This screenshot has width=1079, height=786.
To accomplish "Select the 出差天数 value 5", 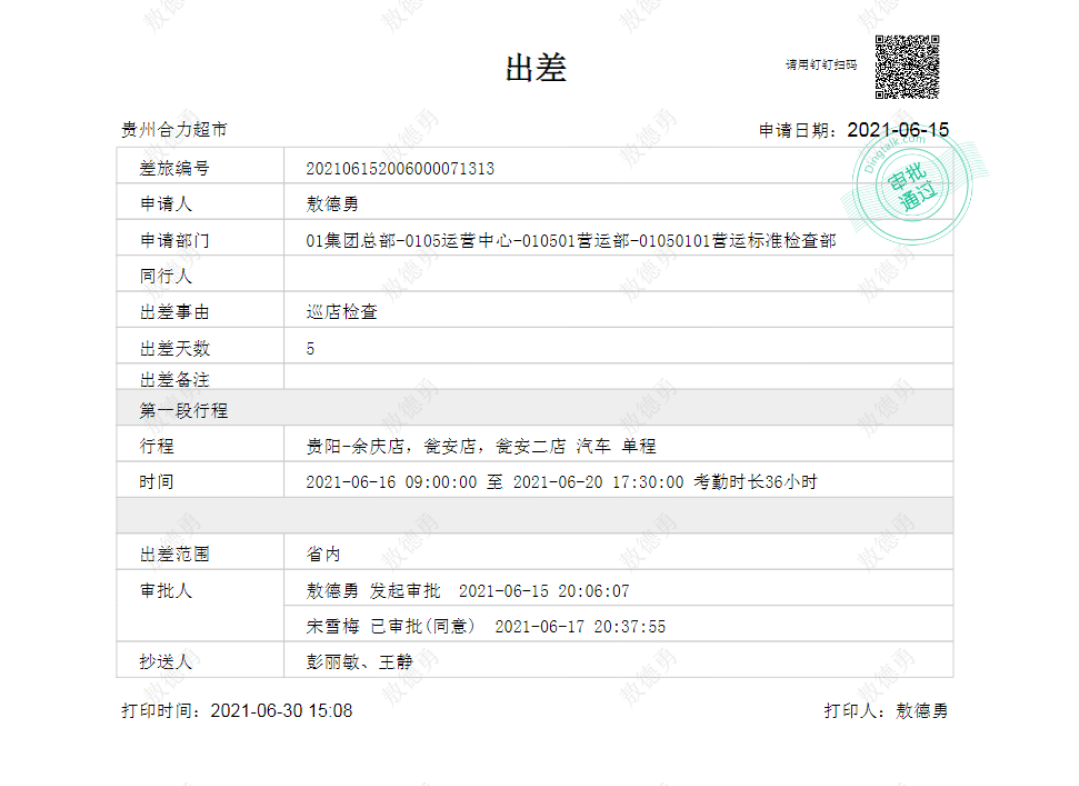I will (x=311, y=349).
